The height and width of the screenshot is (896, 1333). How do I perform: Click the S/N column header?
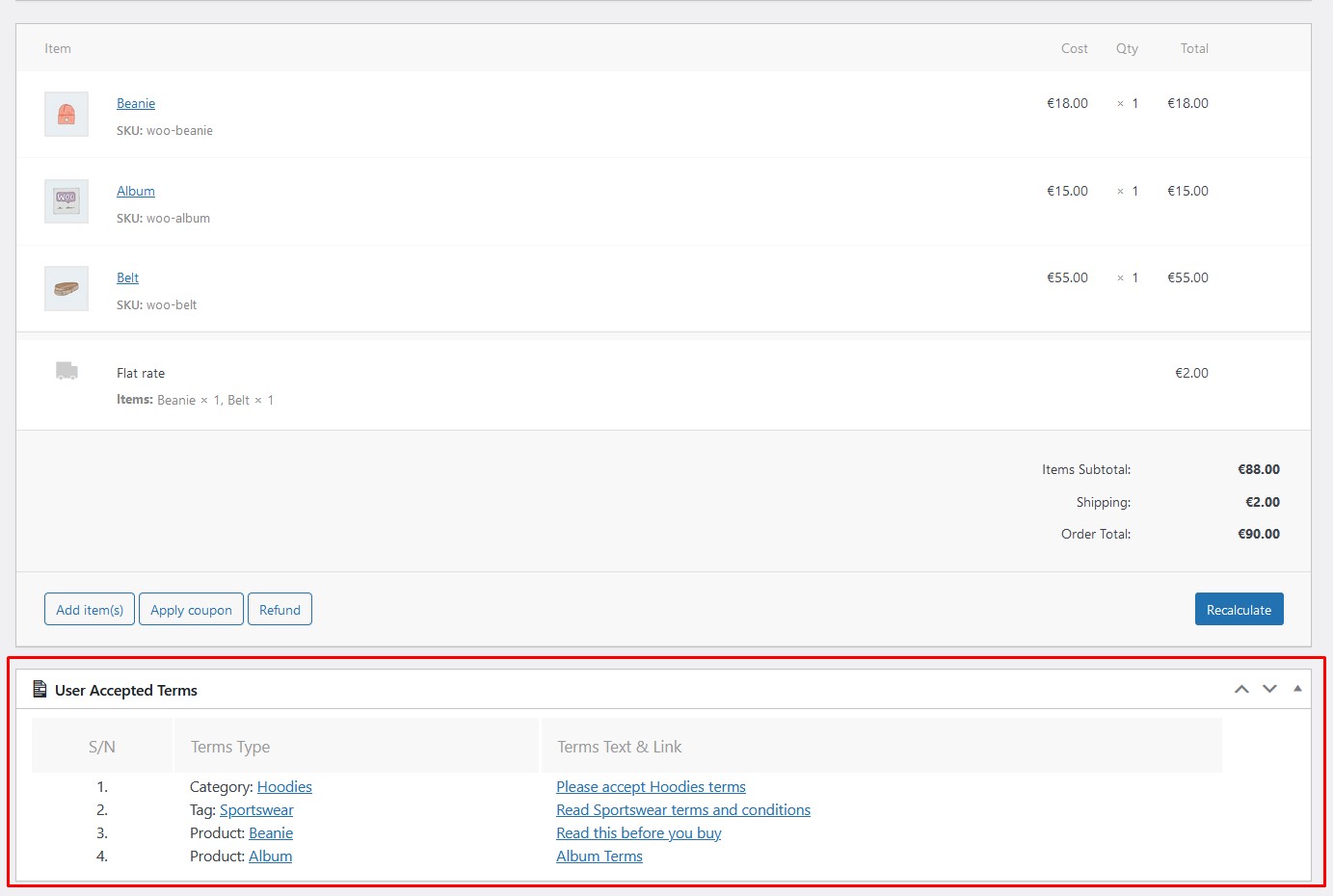102,747
